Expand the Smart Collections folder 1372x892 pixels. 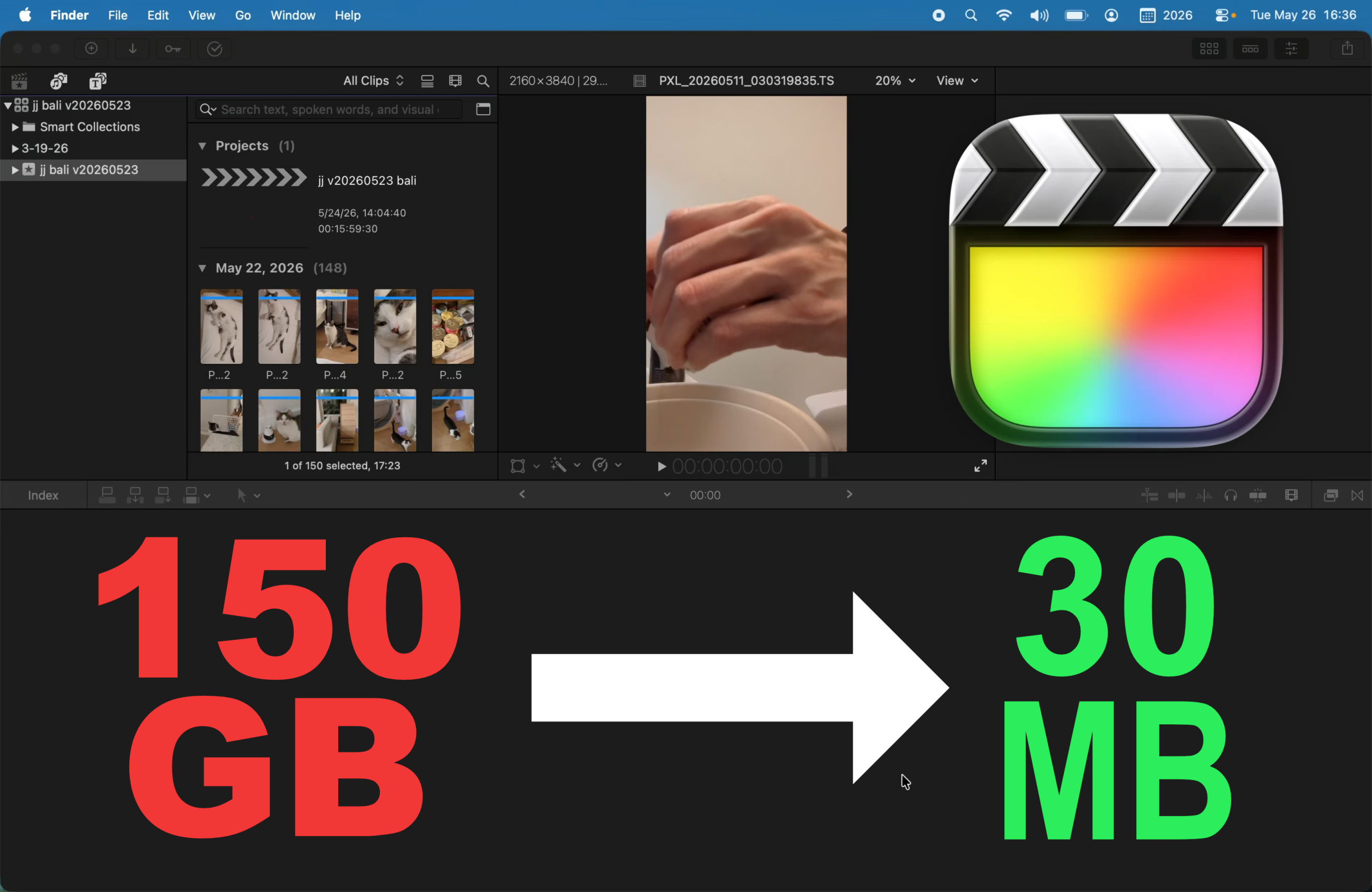pyautogui.click(x=15, y=127)
